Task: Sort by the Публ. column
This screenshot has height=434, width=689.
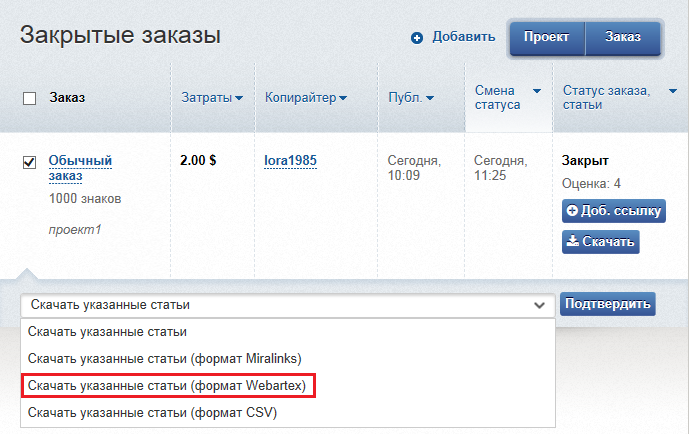Action: [x=410, y=98]
